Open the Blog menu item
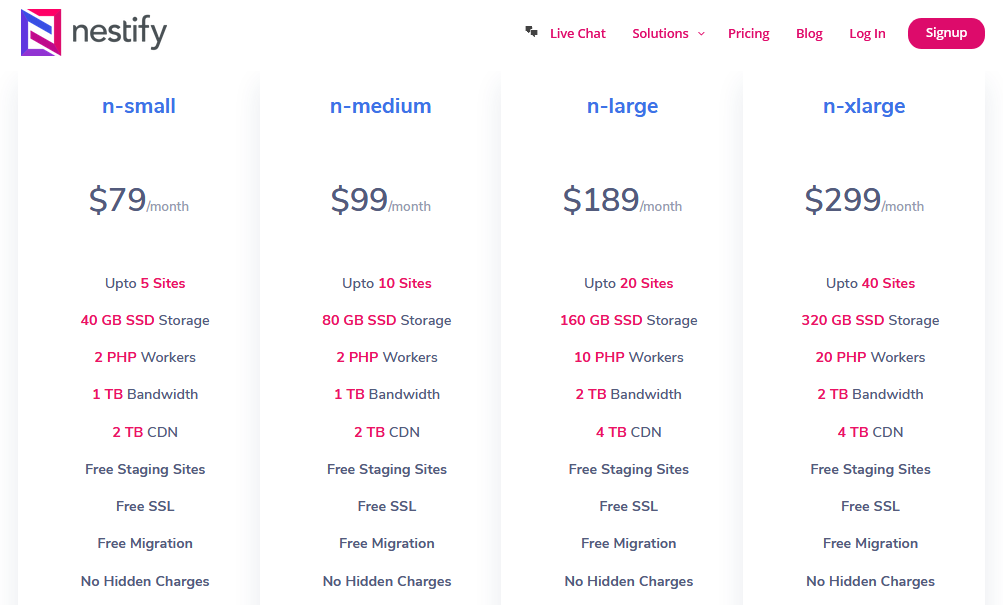 [x=808, y=33]
